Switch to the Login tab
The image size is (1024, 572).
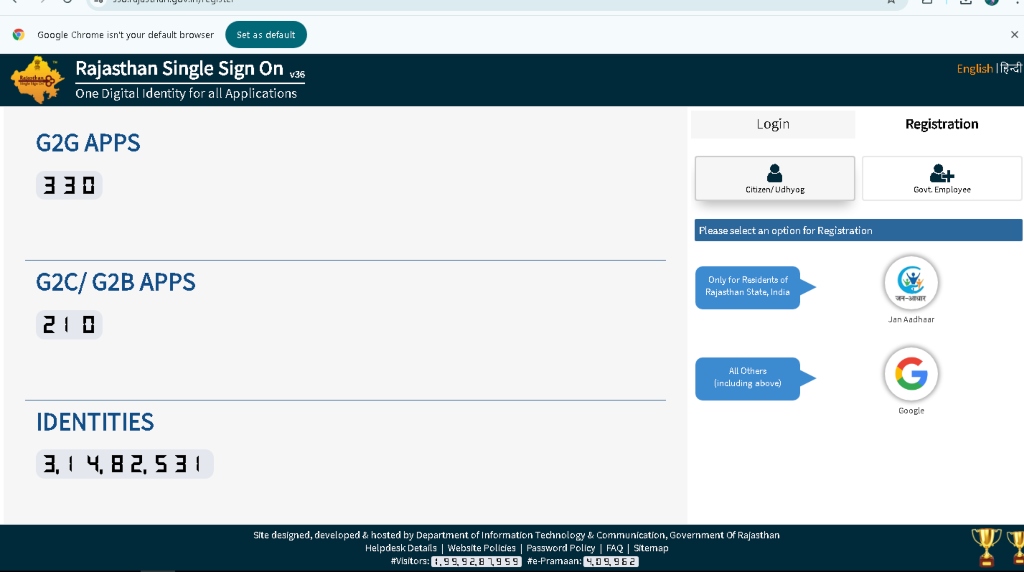point(773,124)
